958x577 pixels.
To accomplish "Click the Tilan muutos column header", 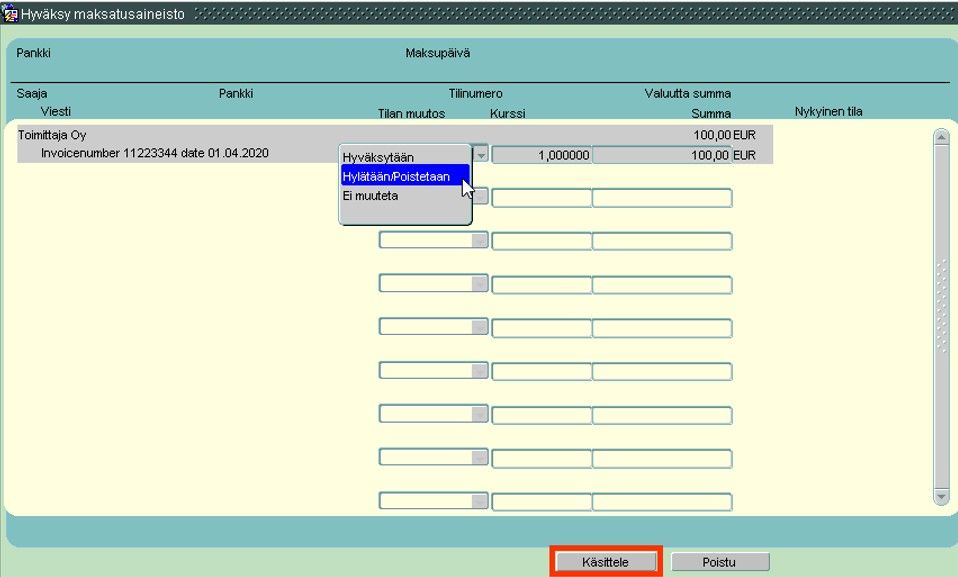I will tap(411, 114).
